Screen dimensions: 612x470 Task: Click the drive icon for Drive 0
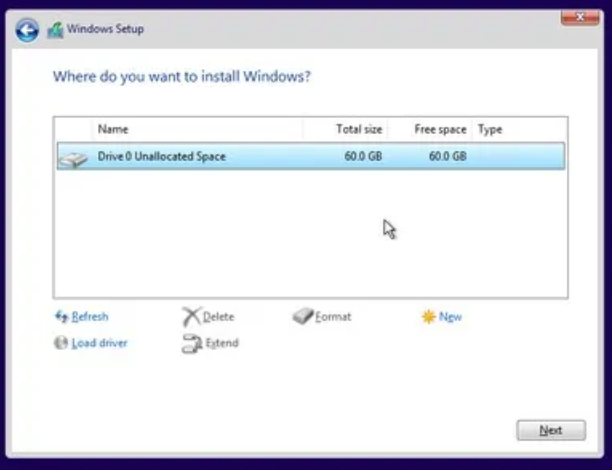73,160
